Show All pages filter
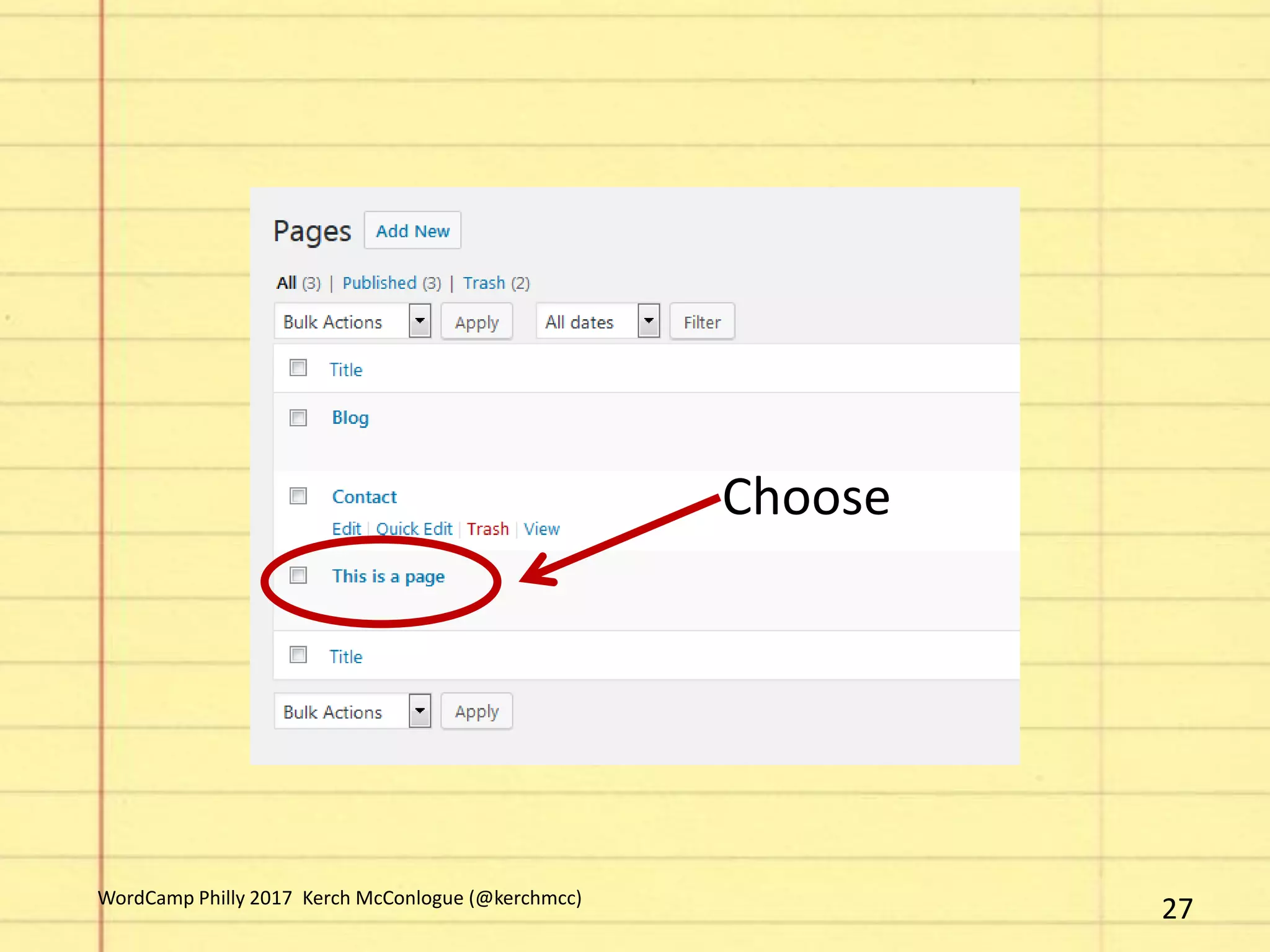The width and height of the screenshot is (1270, 952). [x=286, y=283]
